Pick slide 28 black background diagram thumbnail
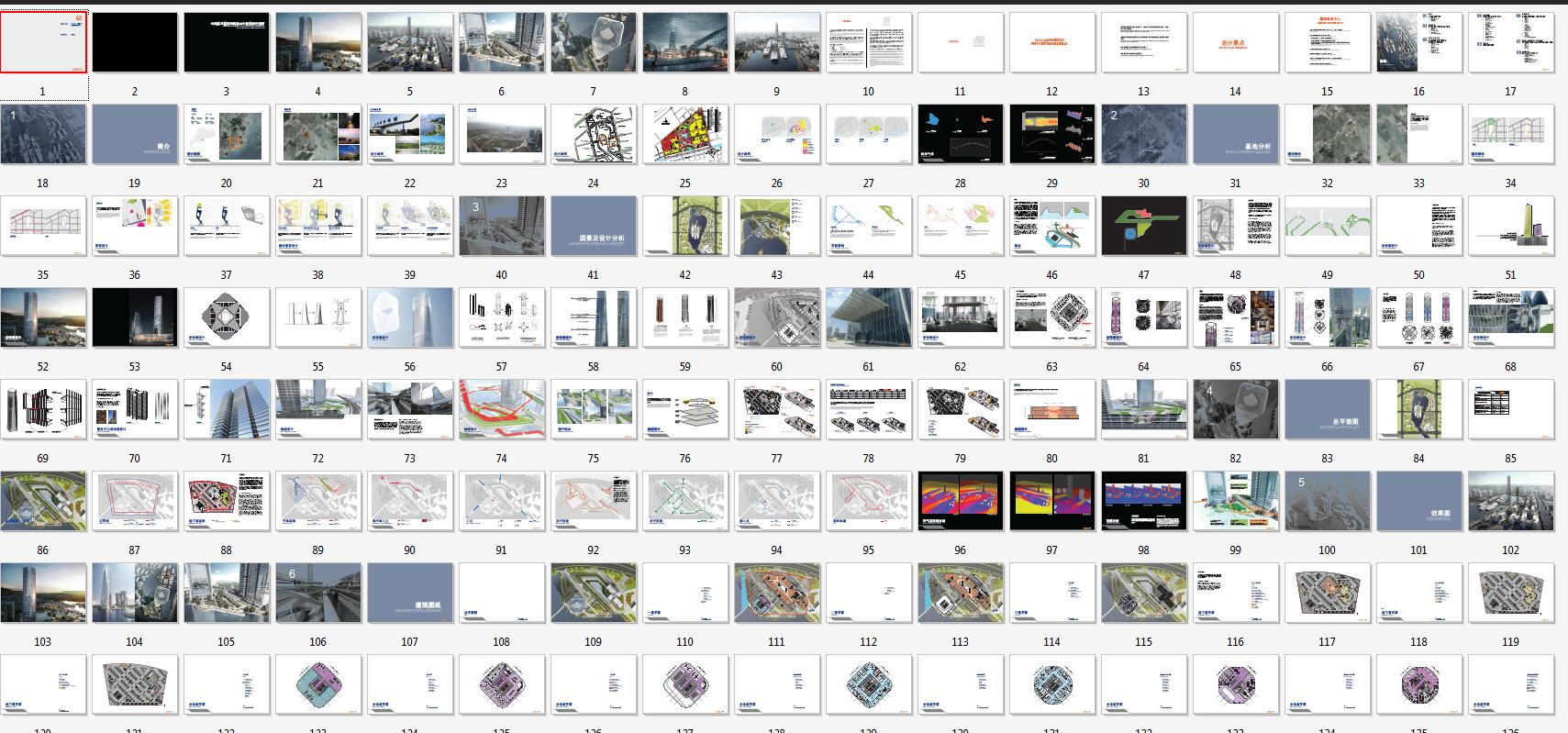The width and height of the screenshot is (1568, 733). (961, 134)
